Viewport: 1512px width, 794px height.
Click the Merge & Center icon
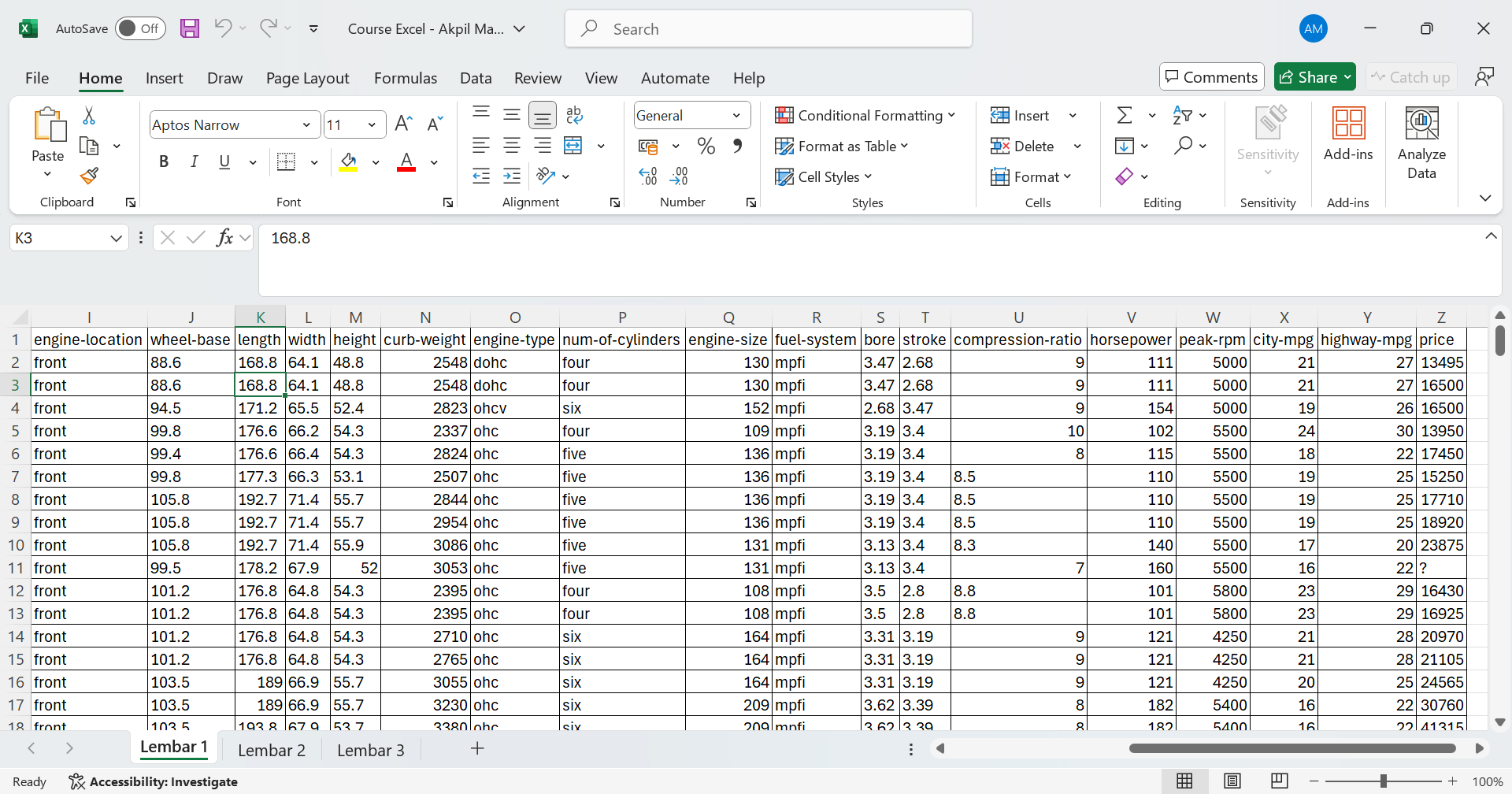[x=573, y=146]
